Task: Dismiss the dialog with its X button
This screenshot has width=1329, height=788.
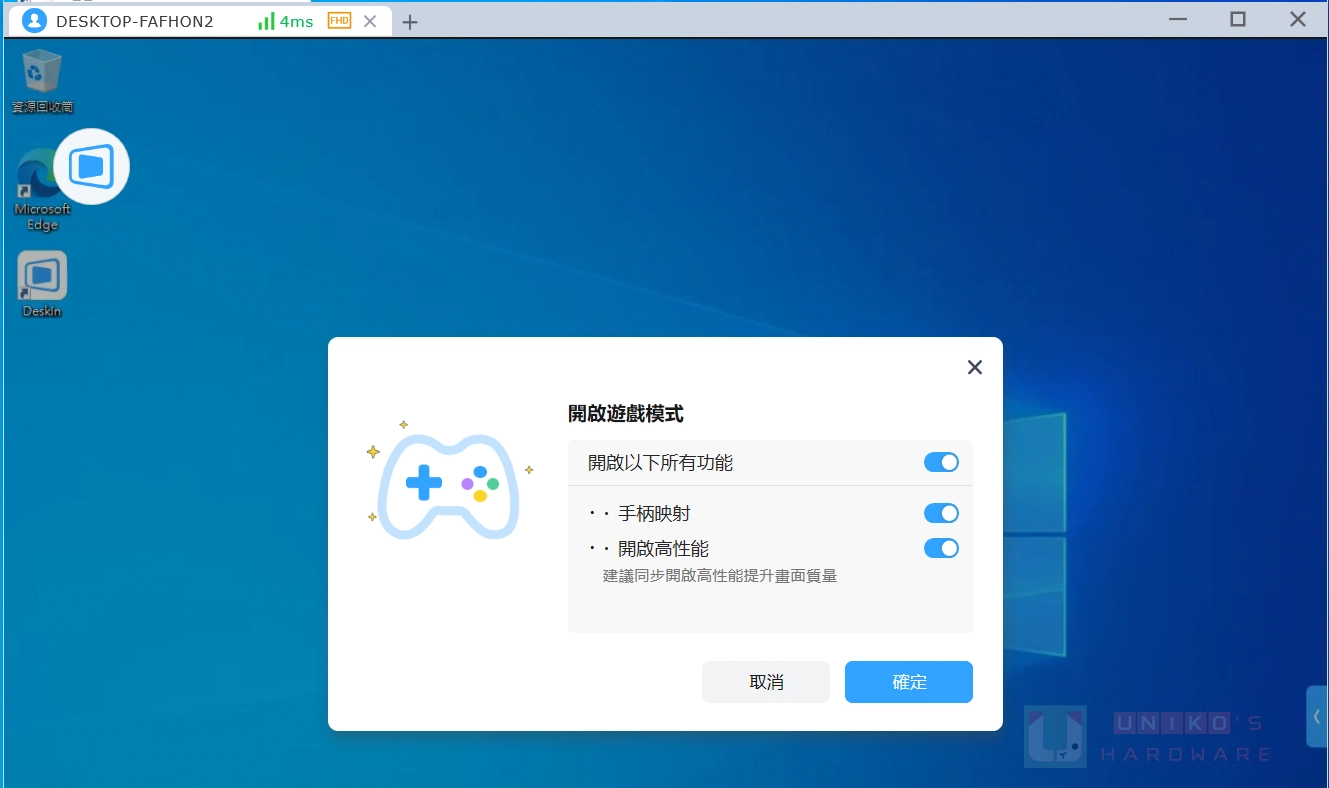Action: pos(974,367)
